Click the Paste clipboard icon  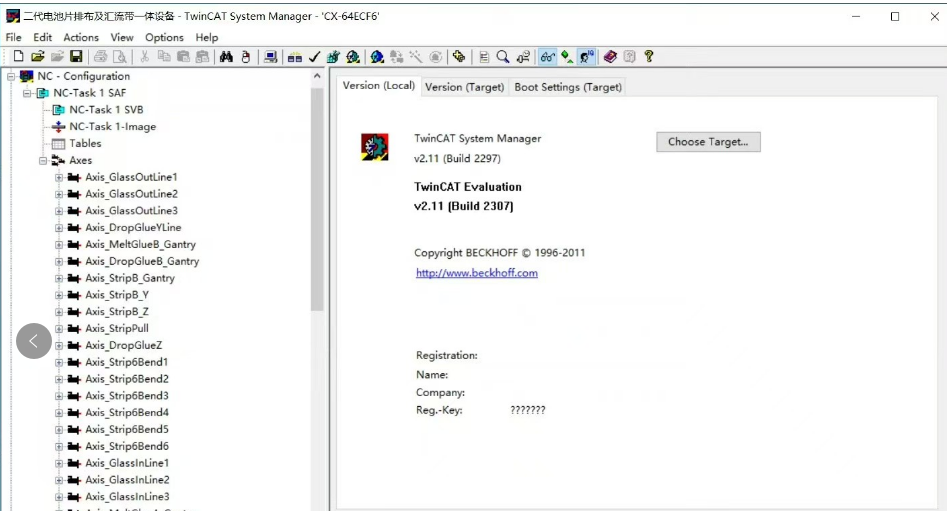pos(183,57)
